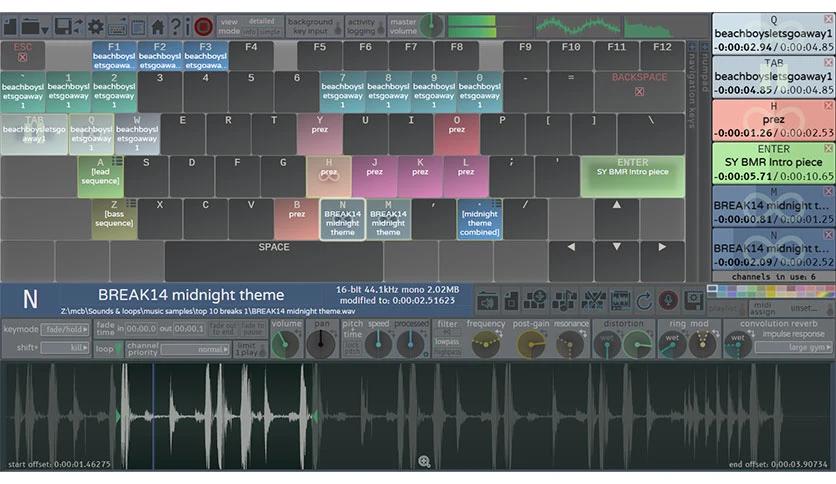Open help via the question mark icon

pos(175,26)
